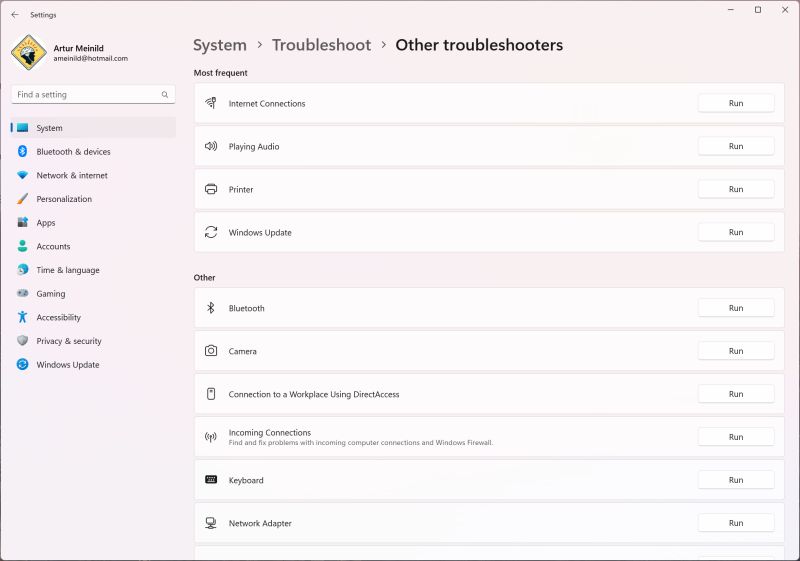The width and height of the screenshot is (800, 561).
Task: Click the Accounts person icon
Action: tap(22, 246)
